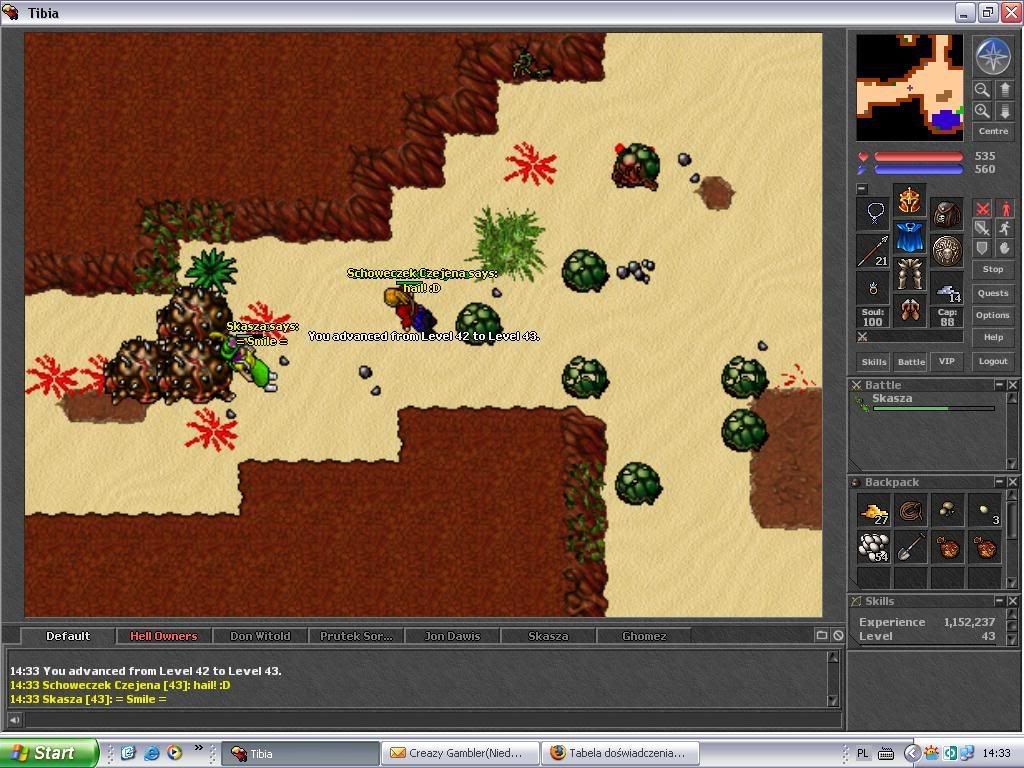Open the equipped backpack slot
The height and width of the screenshot is (768, 1024).
tap(946, 214)
